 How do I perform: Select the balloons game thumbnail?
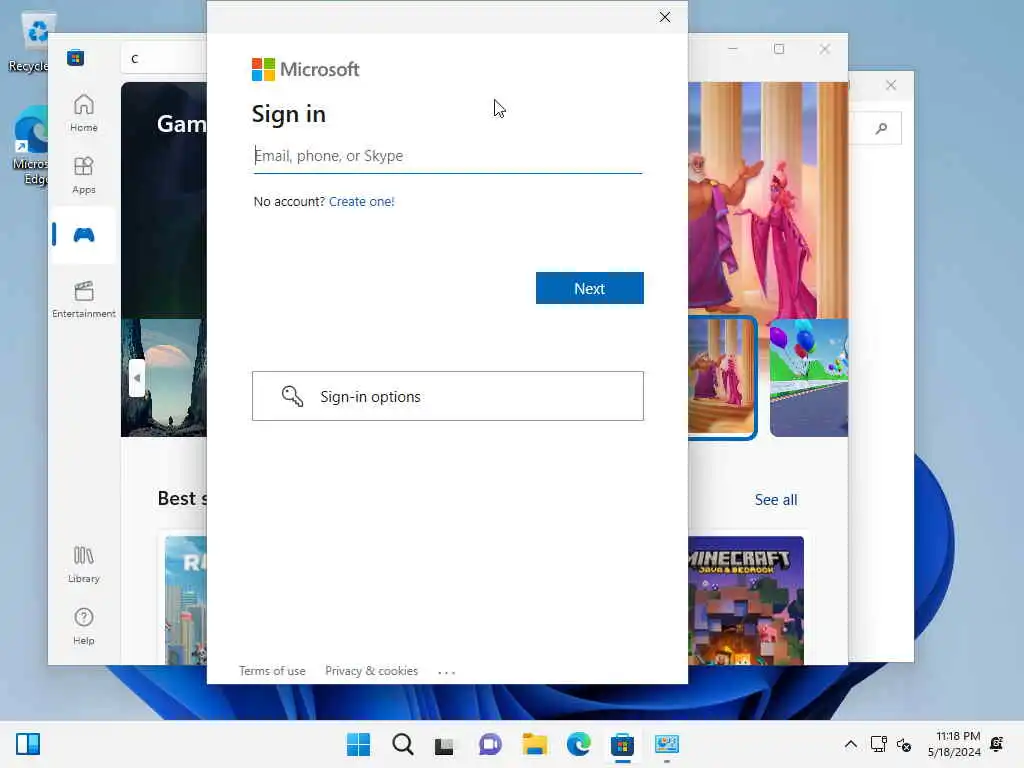click(x=808, y=377)
